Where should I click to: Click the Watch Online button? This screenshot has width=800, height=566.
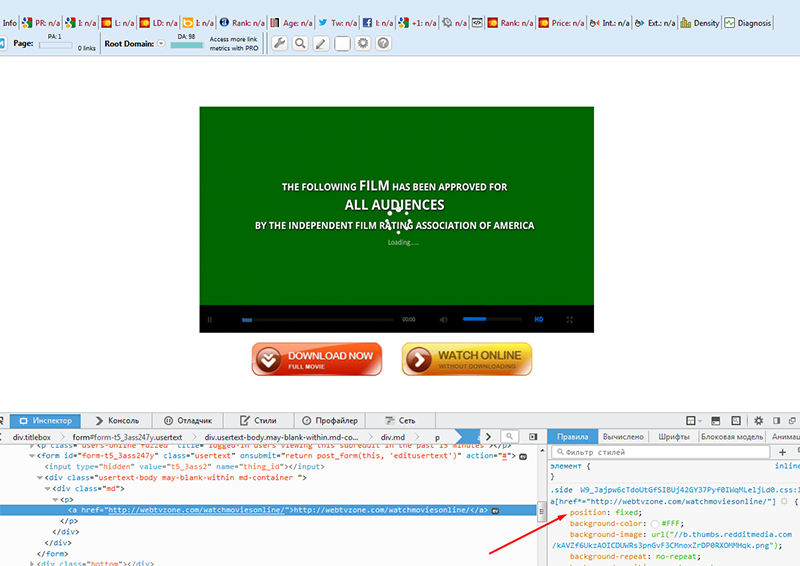tap(467, 359)
